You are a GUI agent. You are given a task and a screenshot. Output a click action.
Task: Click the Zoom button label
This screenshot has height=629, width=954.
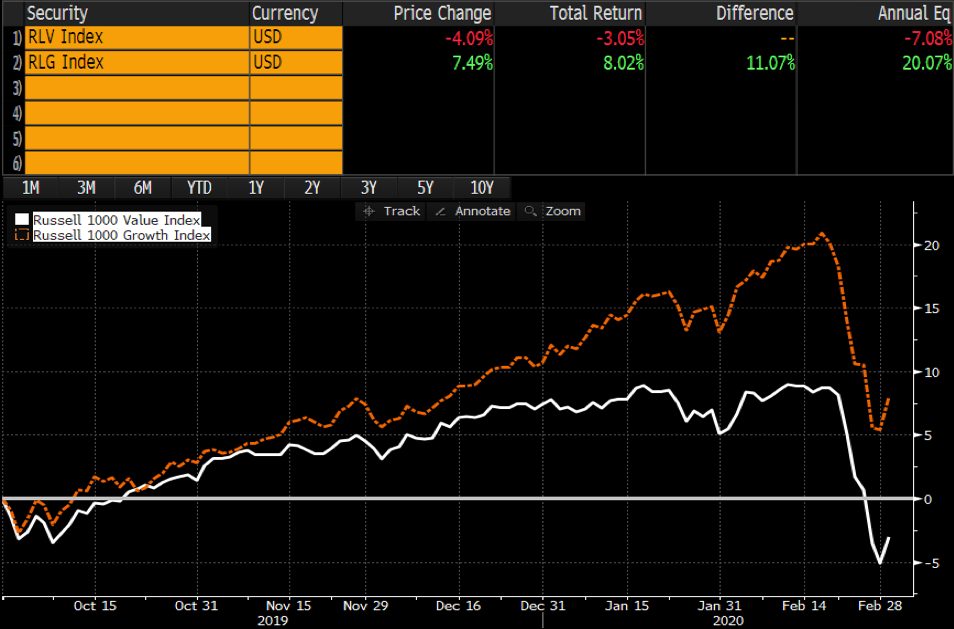pyautogui.click(x=563, y=211)
